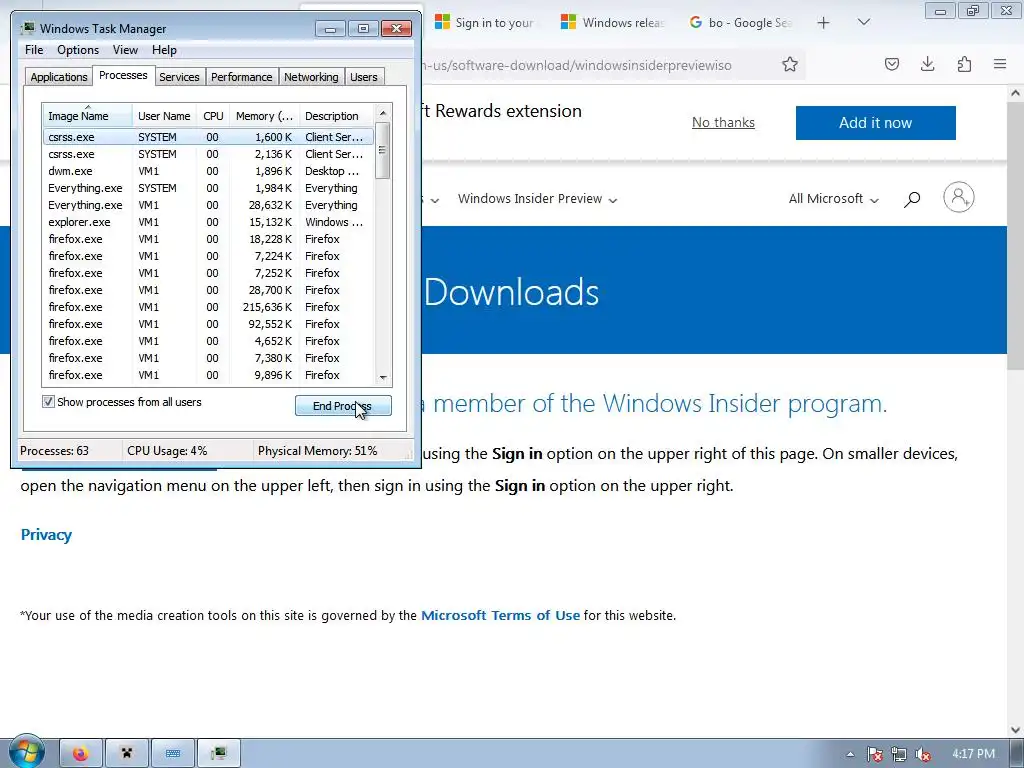
Task: Click the network tray icon
Action: [x=899, y=754]
